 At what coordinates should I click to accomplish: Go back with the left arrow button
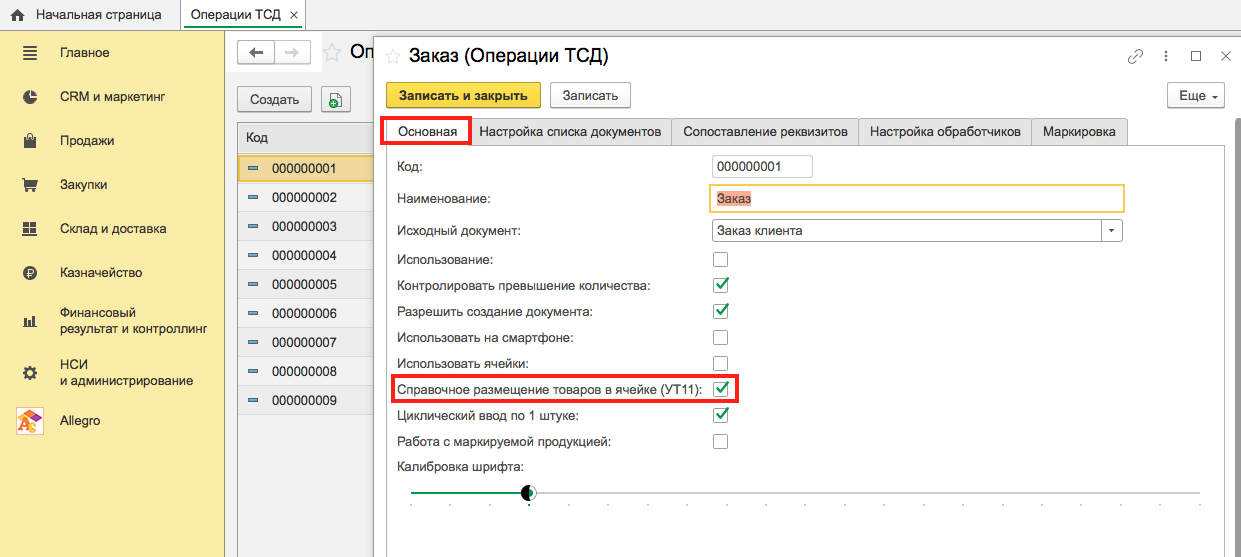tap(256, 52)
